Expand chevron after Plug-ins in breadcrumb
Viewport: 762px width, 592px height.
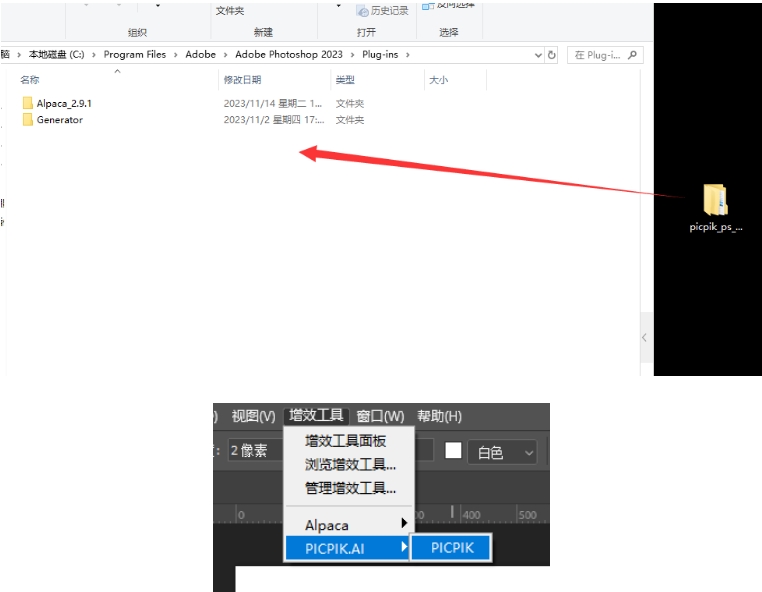[x=408, y=55]
